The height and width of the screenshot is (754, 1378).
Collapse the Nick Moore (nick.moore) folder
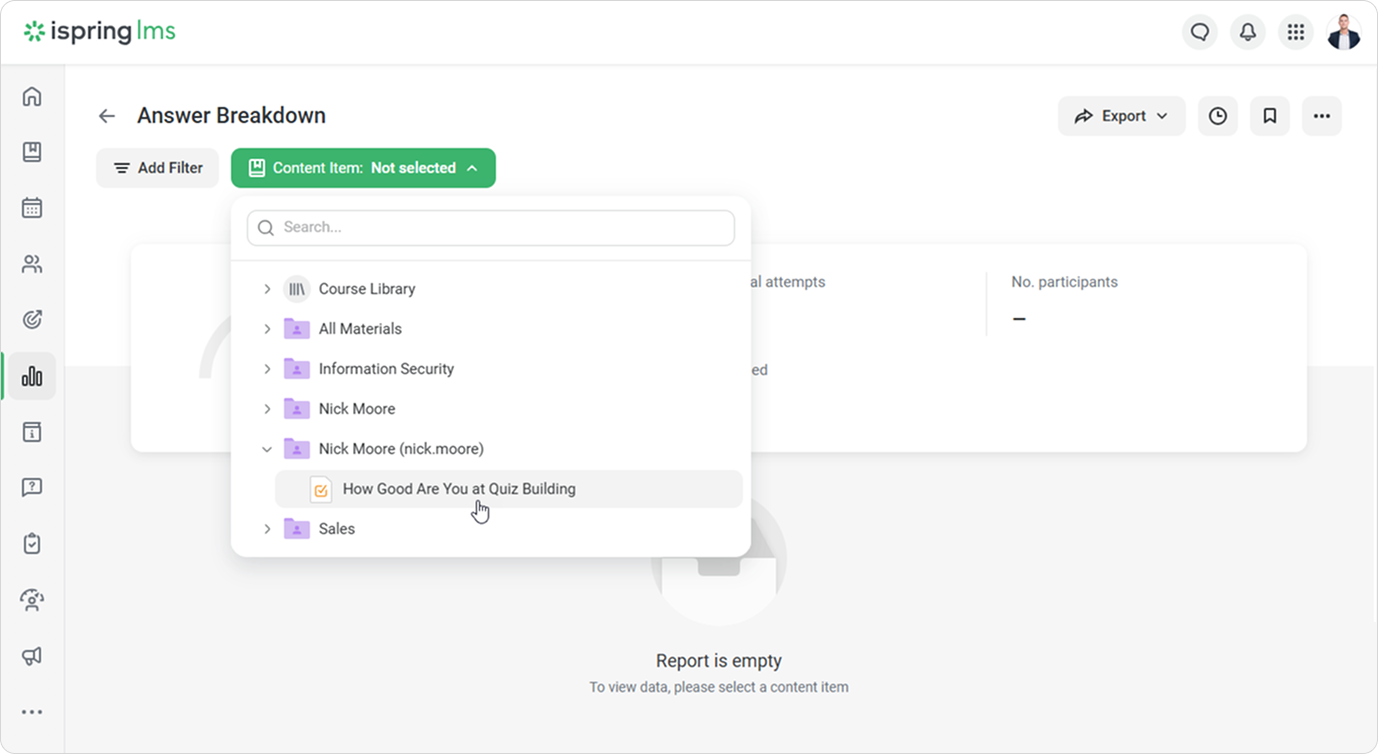pos(267,449)
